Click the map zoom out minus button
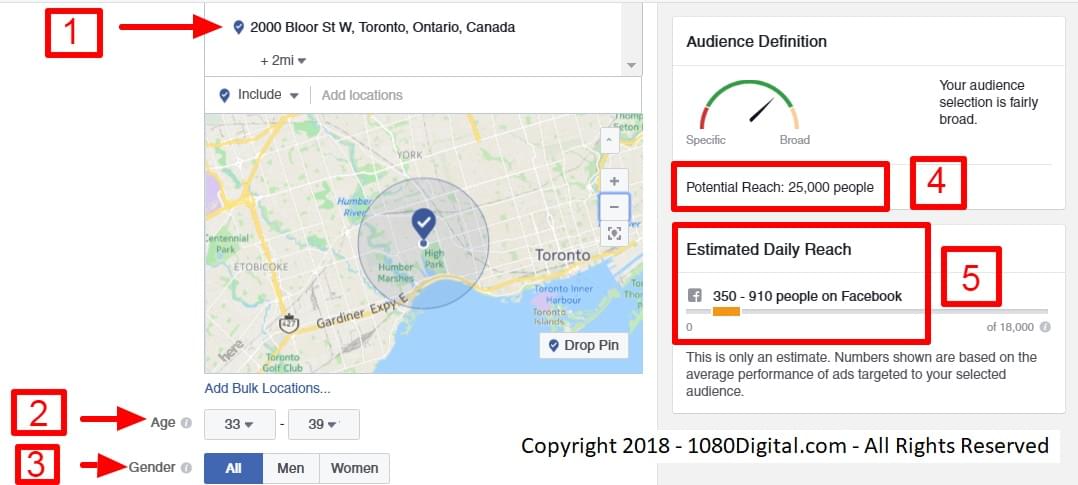The height and width of the screenshot is (485, 1078). (x=613, y=207)
